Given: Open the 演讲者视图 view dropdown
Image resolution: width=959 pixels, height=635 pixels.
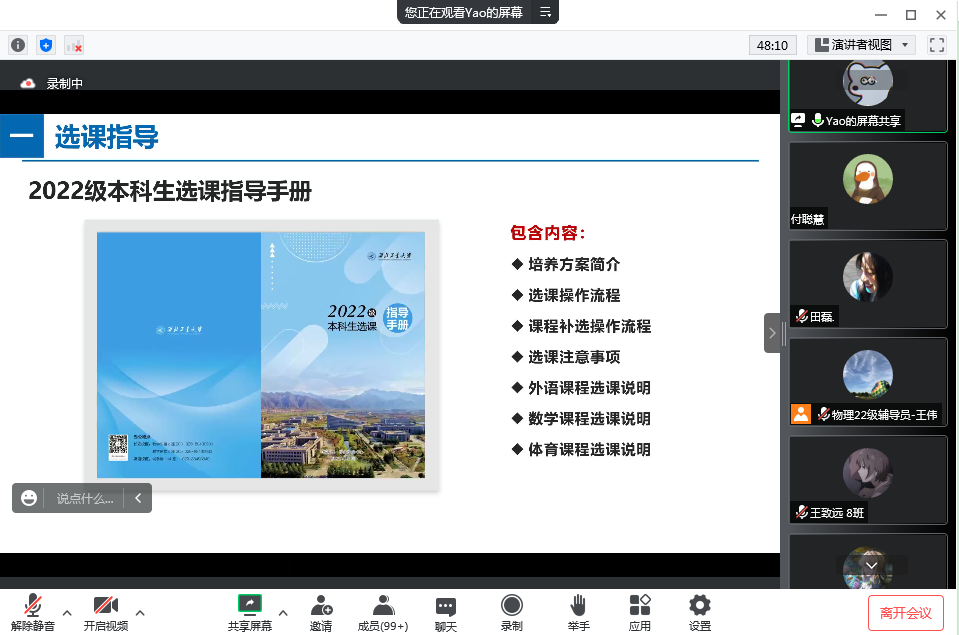Looking at the screenshot, I should point(861,45).
